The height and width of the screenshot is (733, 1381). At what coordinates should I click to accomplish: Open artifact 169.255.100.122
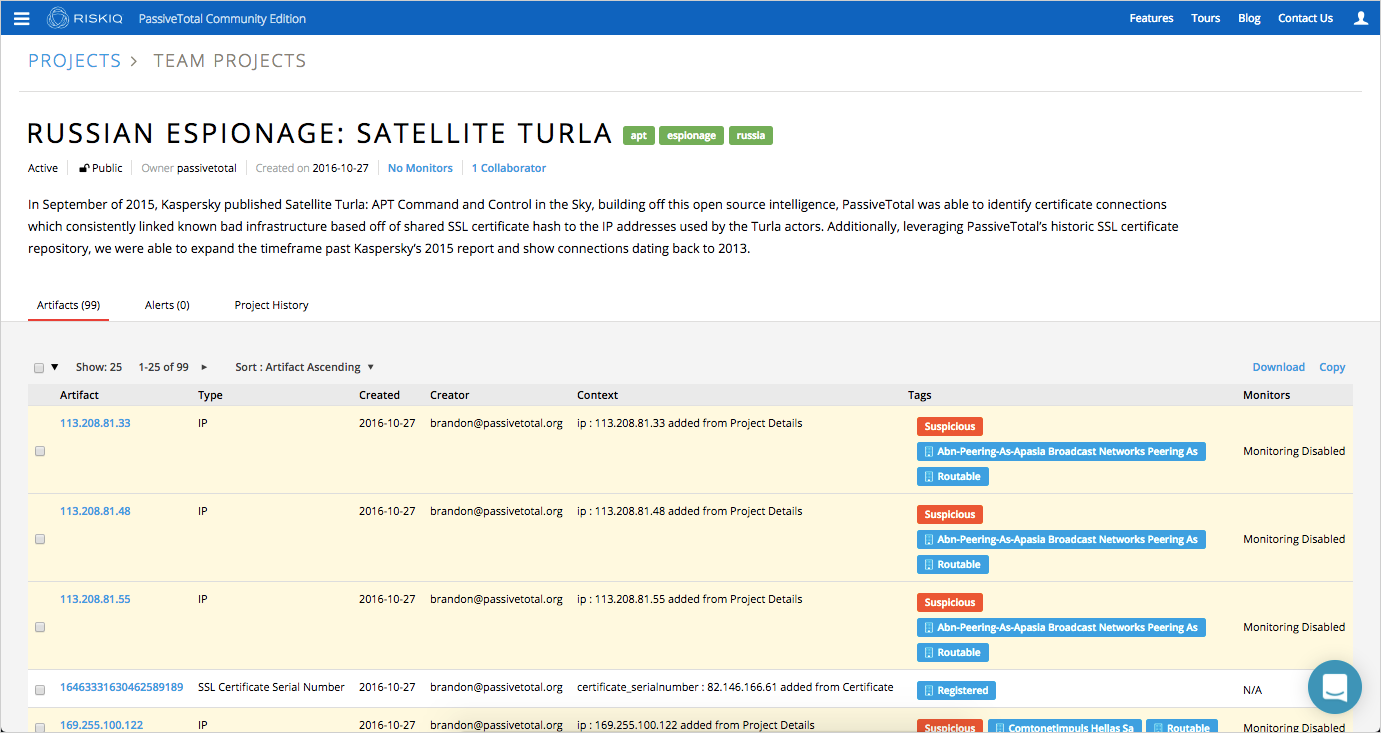pyautogui.click(x=101, y=725)
